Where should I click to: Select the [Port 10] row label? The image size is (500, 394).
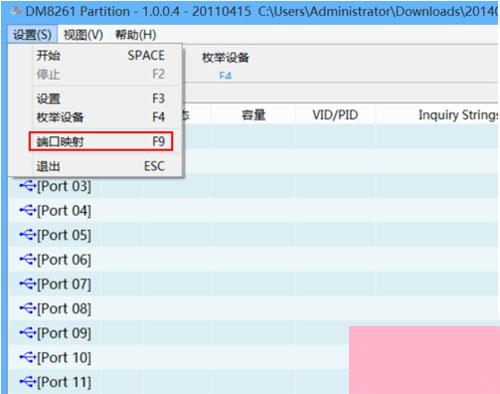64,358
